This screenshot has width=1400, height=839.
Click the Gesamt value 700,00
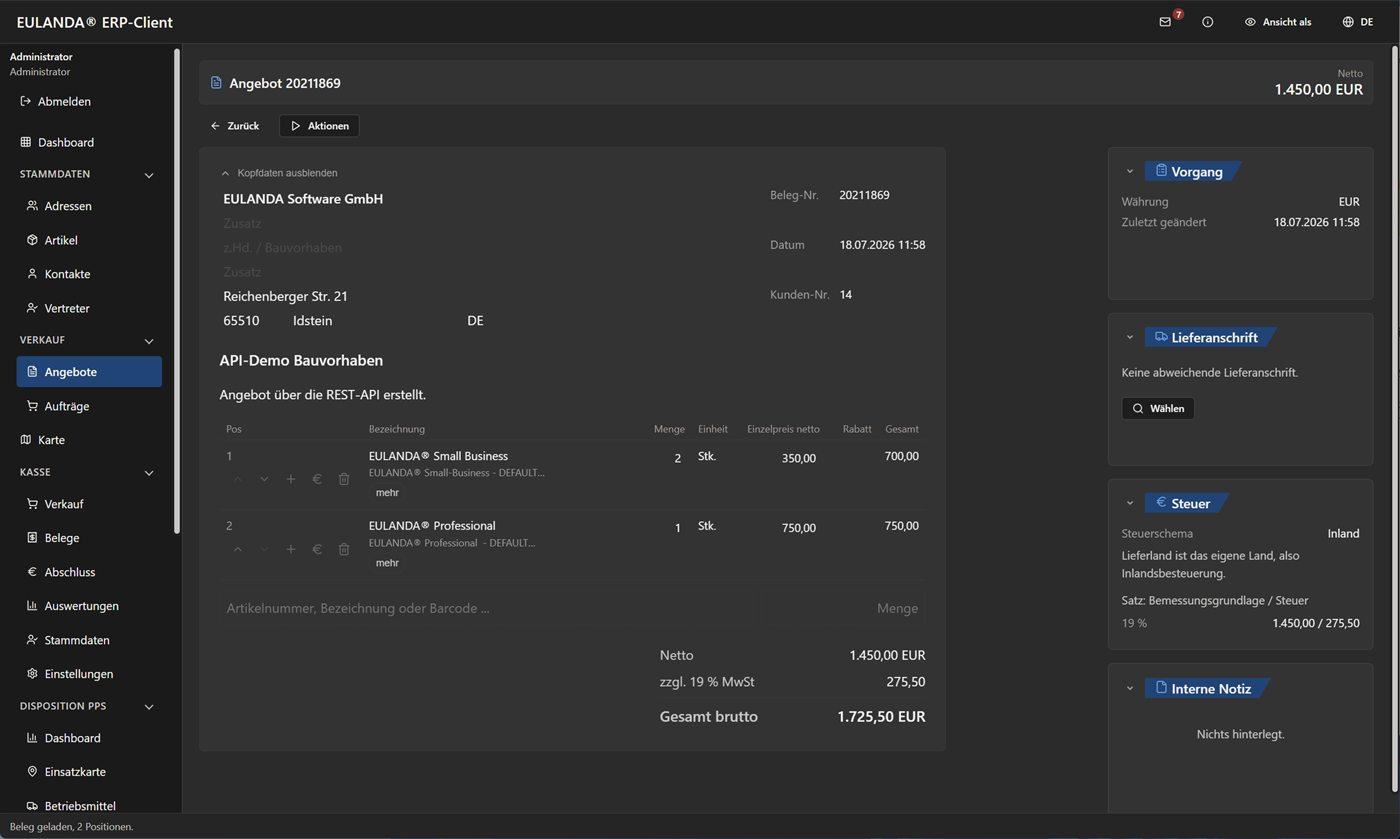tap(901, 456)
